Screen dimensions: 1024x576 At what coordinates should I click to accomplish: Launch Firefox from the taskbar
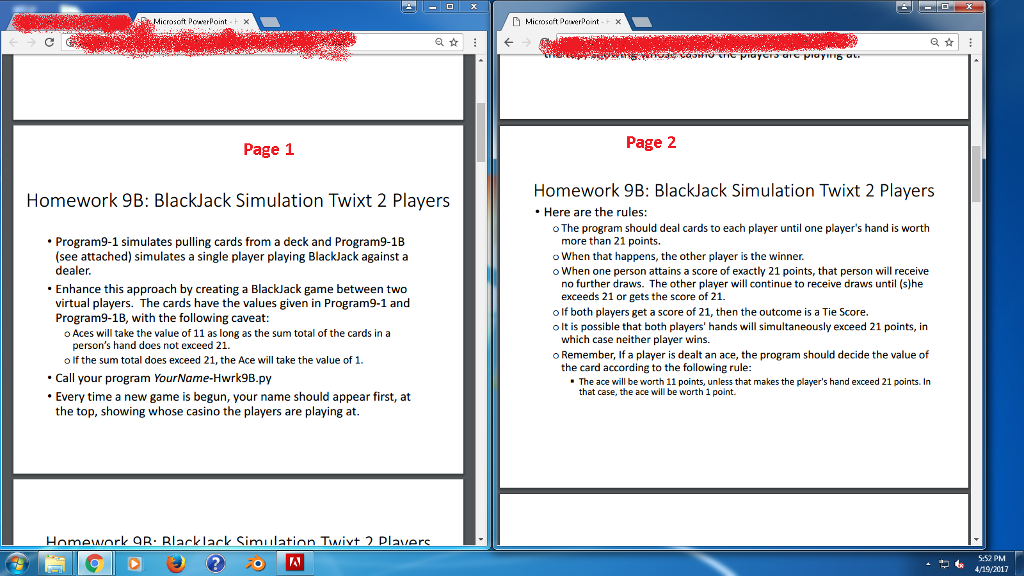pyautogui.click(x=176, y=563)
